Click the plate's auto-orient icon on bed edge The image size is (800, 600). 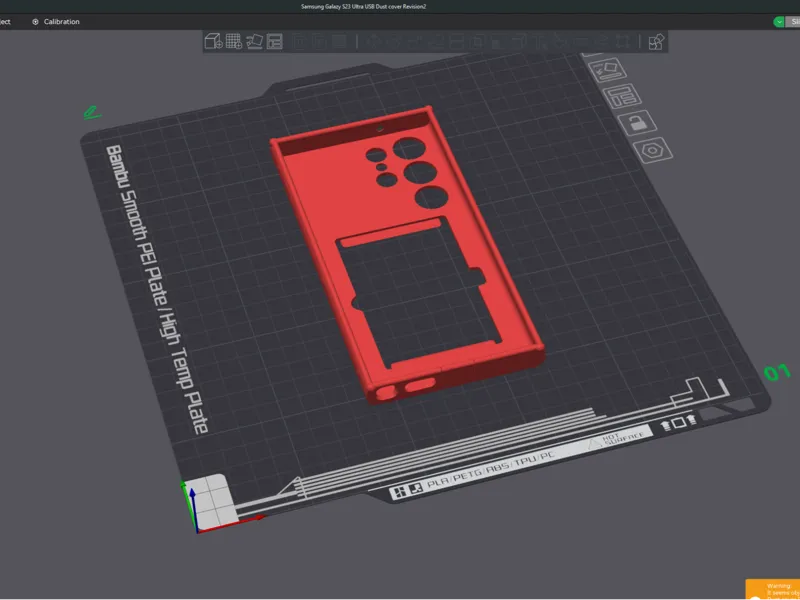pyautogui.click(x=607, y=69)
